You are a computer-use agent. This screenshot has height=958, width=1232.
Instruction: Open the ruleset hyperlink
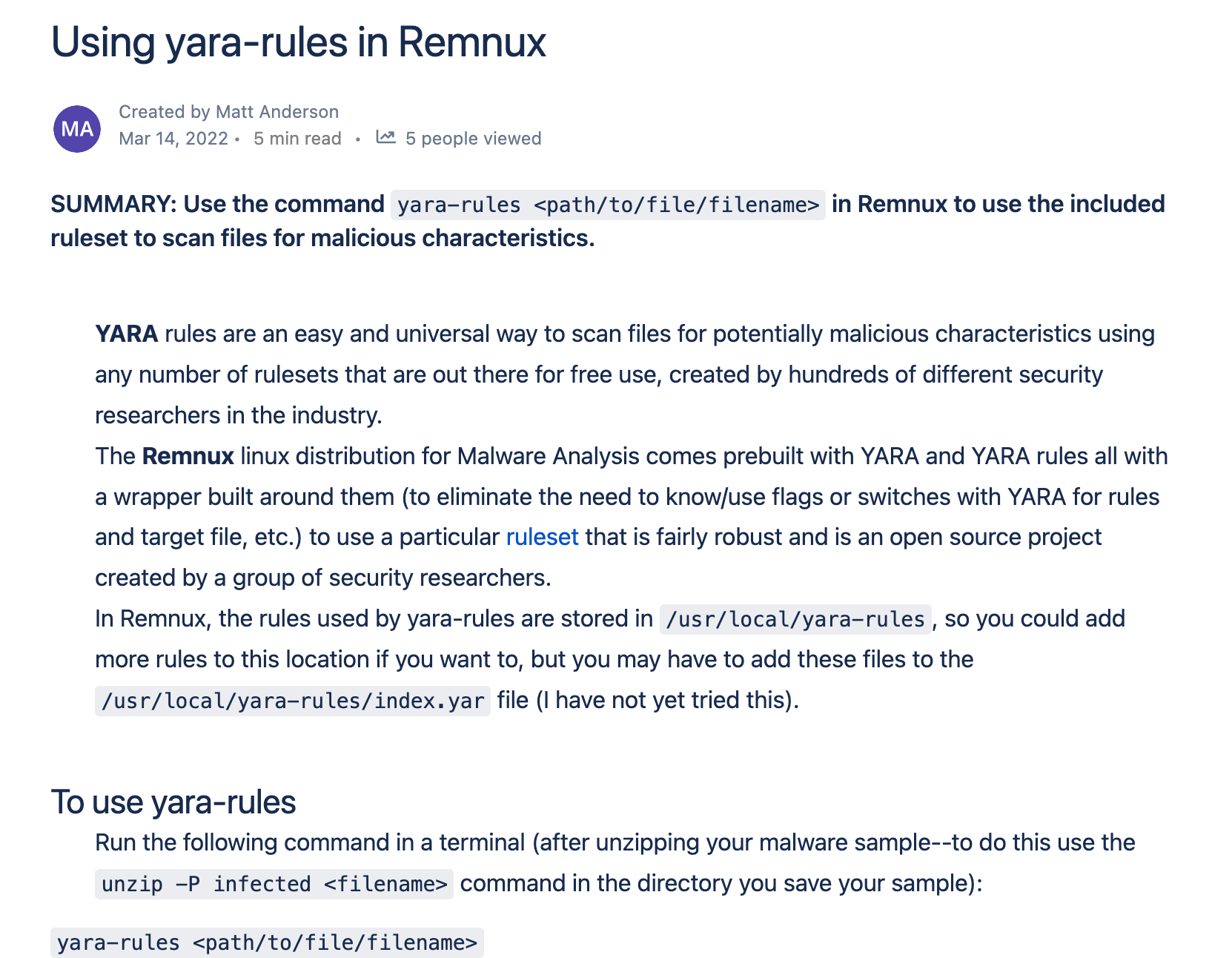tap(542, 537)
